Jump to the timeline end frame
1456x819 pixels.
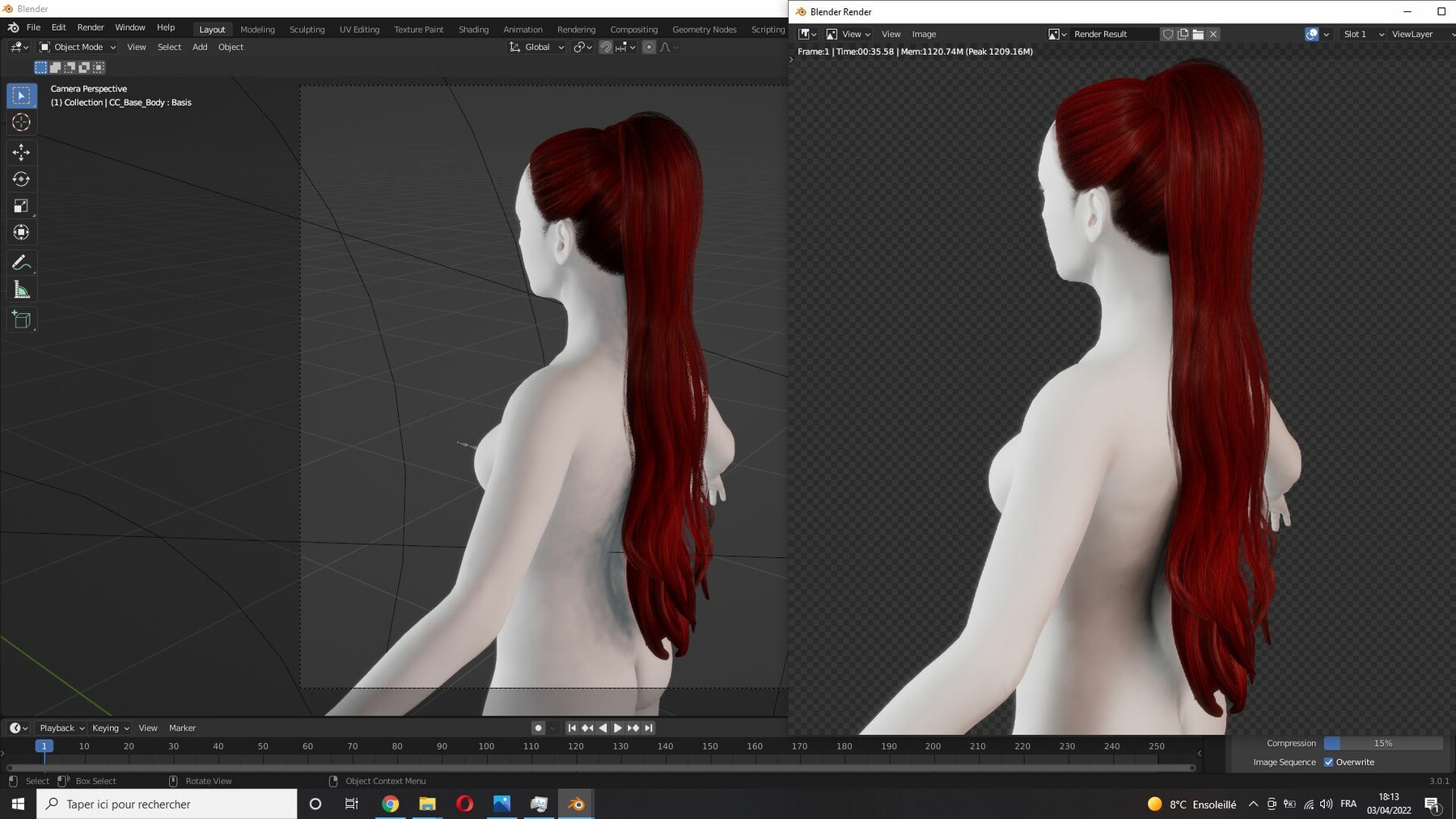[649, 728]
